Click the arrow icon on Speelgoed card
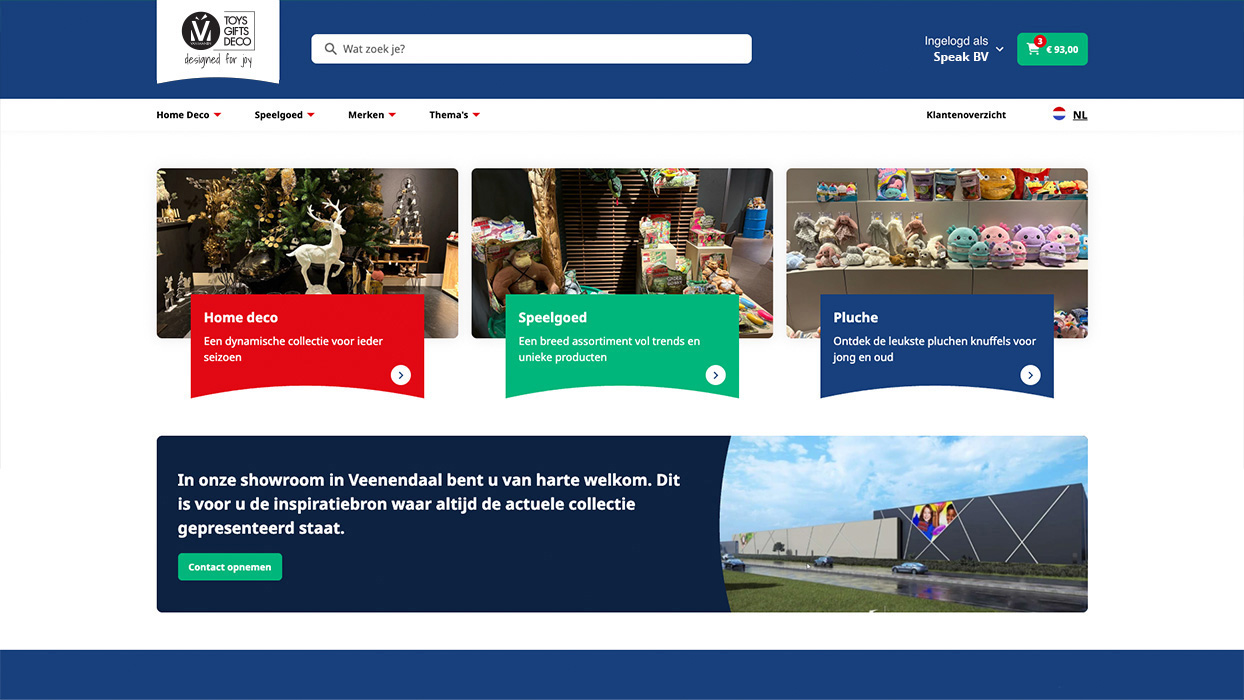The image size is (1244, 700). click(716, 375)
